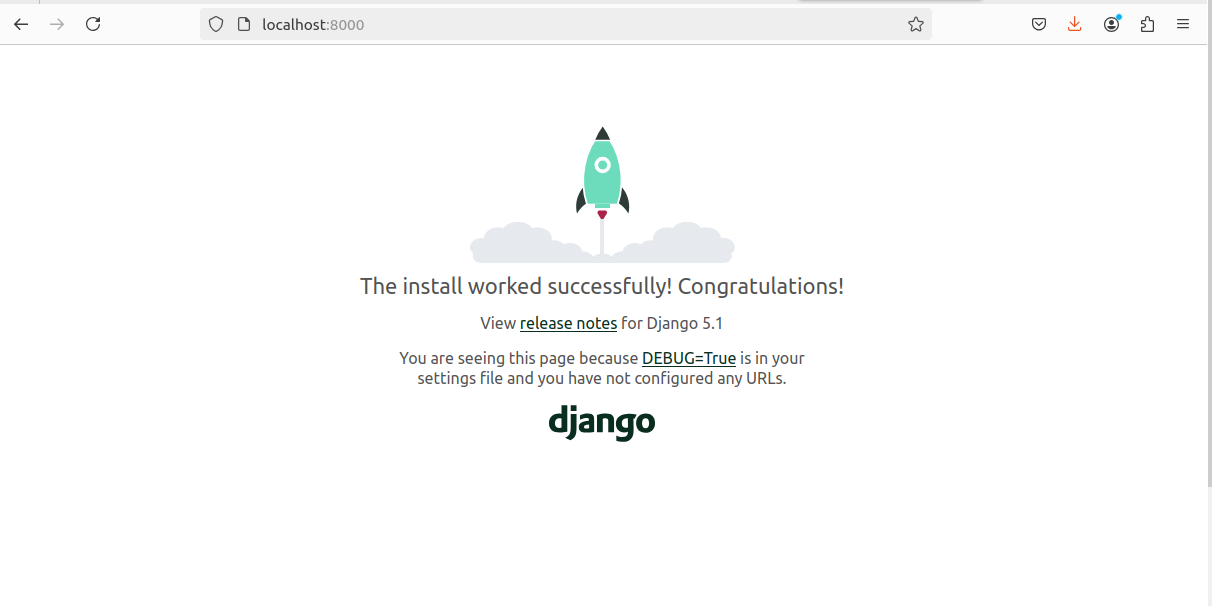Save the page to Pocket

point(1039,24)
